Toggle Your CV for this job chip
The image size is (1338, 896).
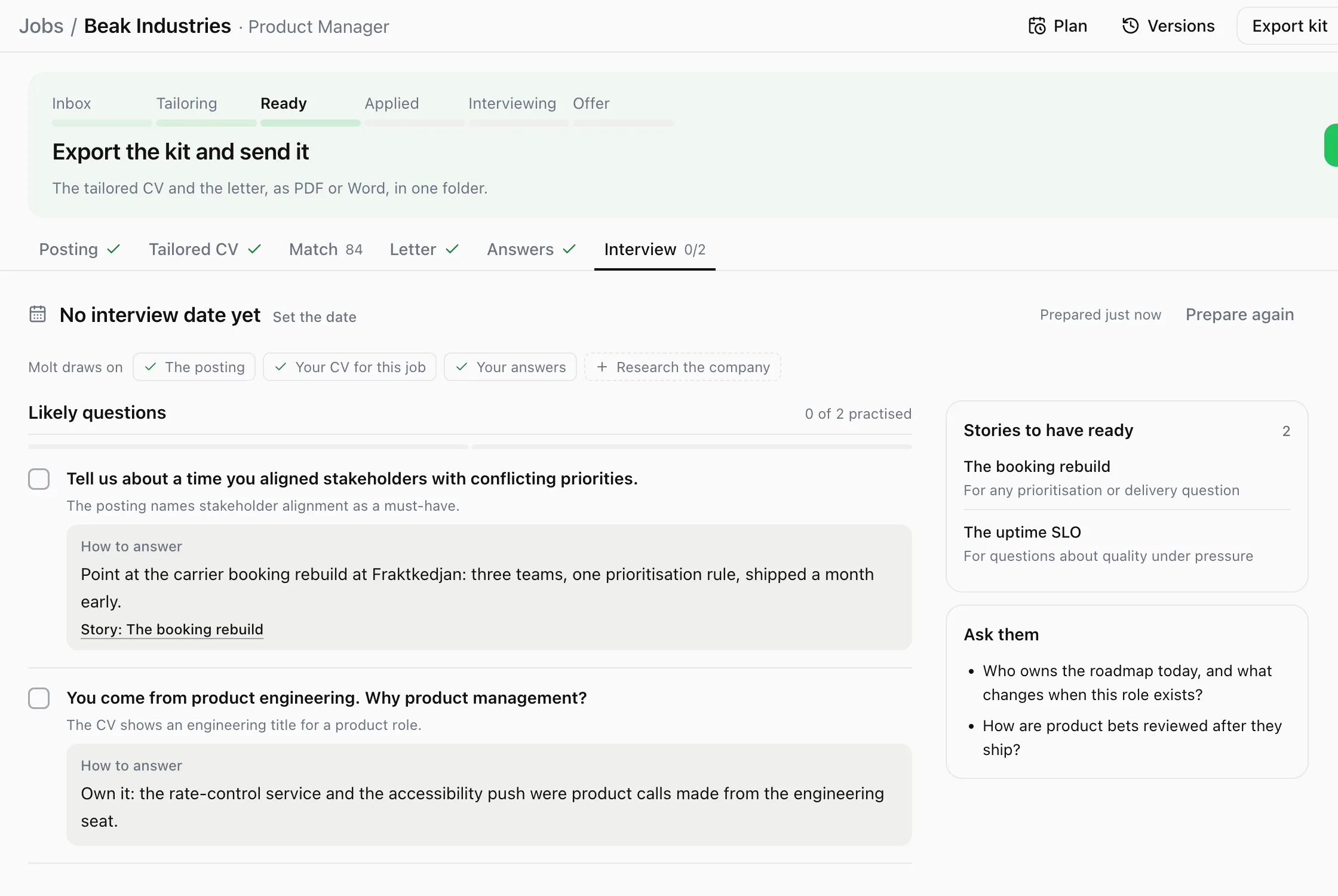[349, 367]
